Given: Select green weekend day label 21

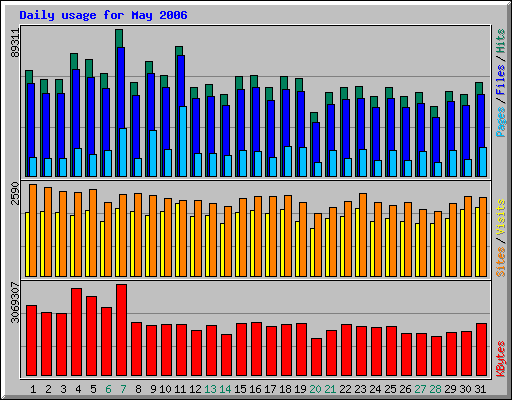Looking at the screenshot, I should pos(330,389).
